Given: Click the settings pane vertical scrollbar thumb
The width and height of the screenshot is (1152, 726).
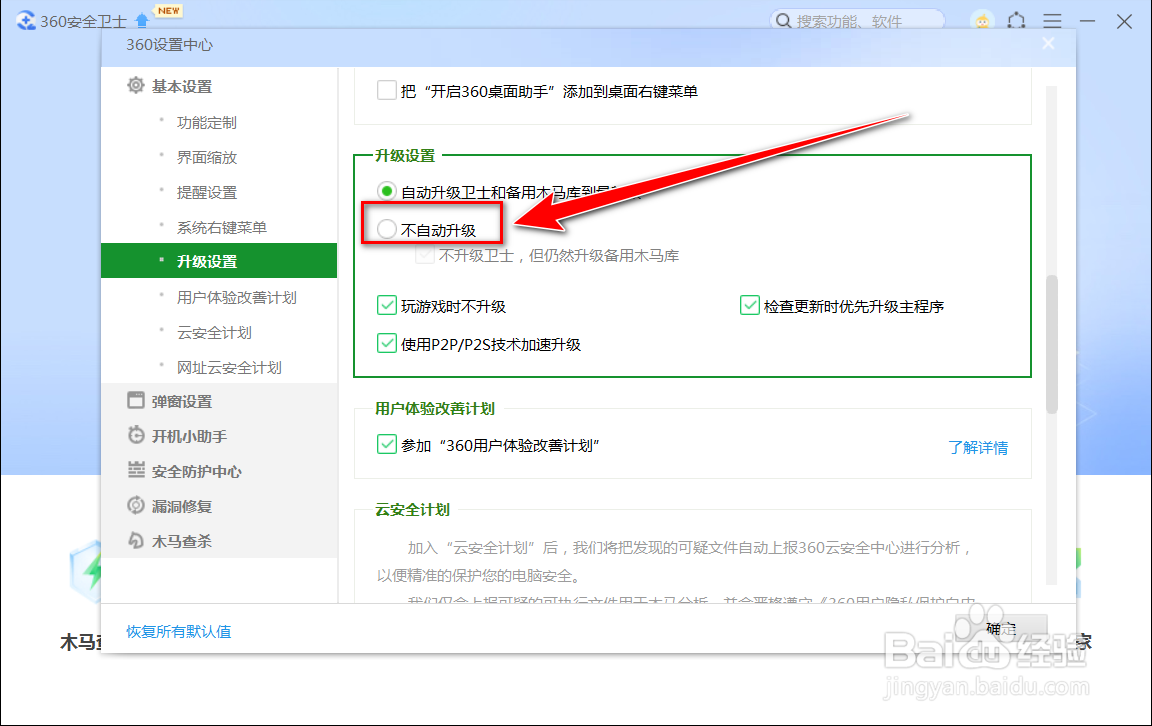Looking at the screenshot, I should tap(1051, 344).
